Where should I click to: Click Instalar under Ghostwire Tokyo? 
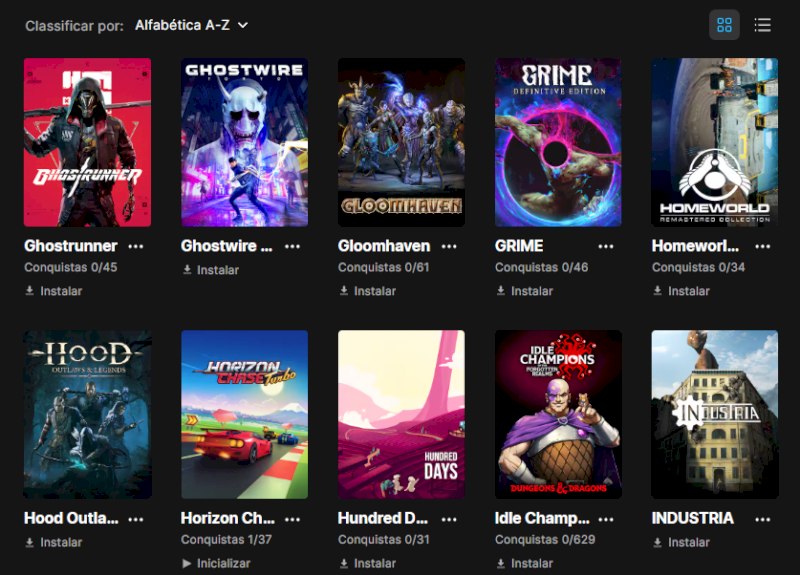coord(211,270)
